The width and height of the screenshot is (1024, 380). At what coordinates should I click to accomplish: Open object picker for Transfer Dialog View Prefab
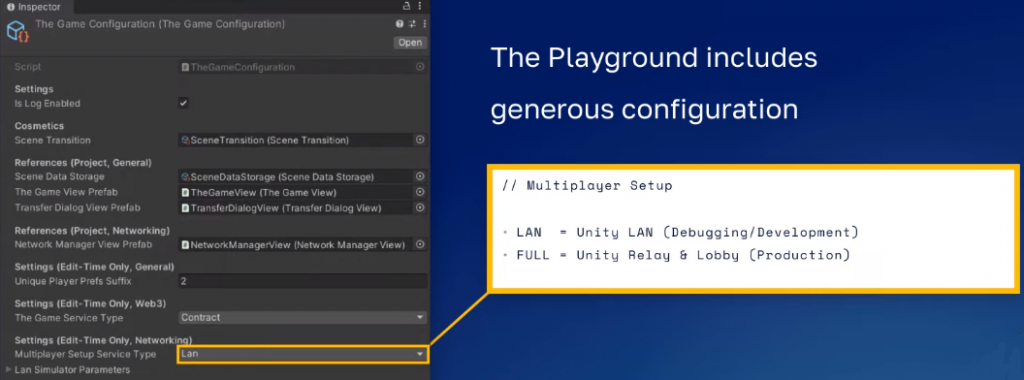pyautogui.click(x=420, y=208)
